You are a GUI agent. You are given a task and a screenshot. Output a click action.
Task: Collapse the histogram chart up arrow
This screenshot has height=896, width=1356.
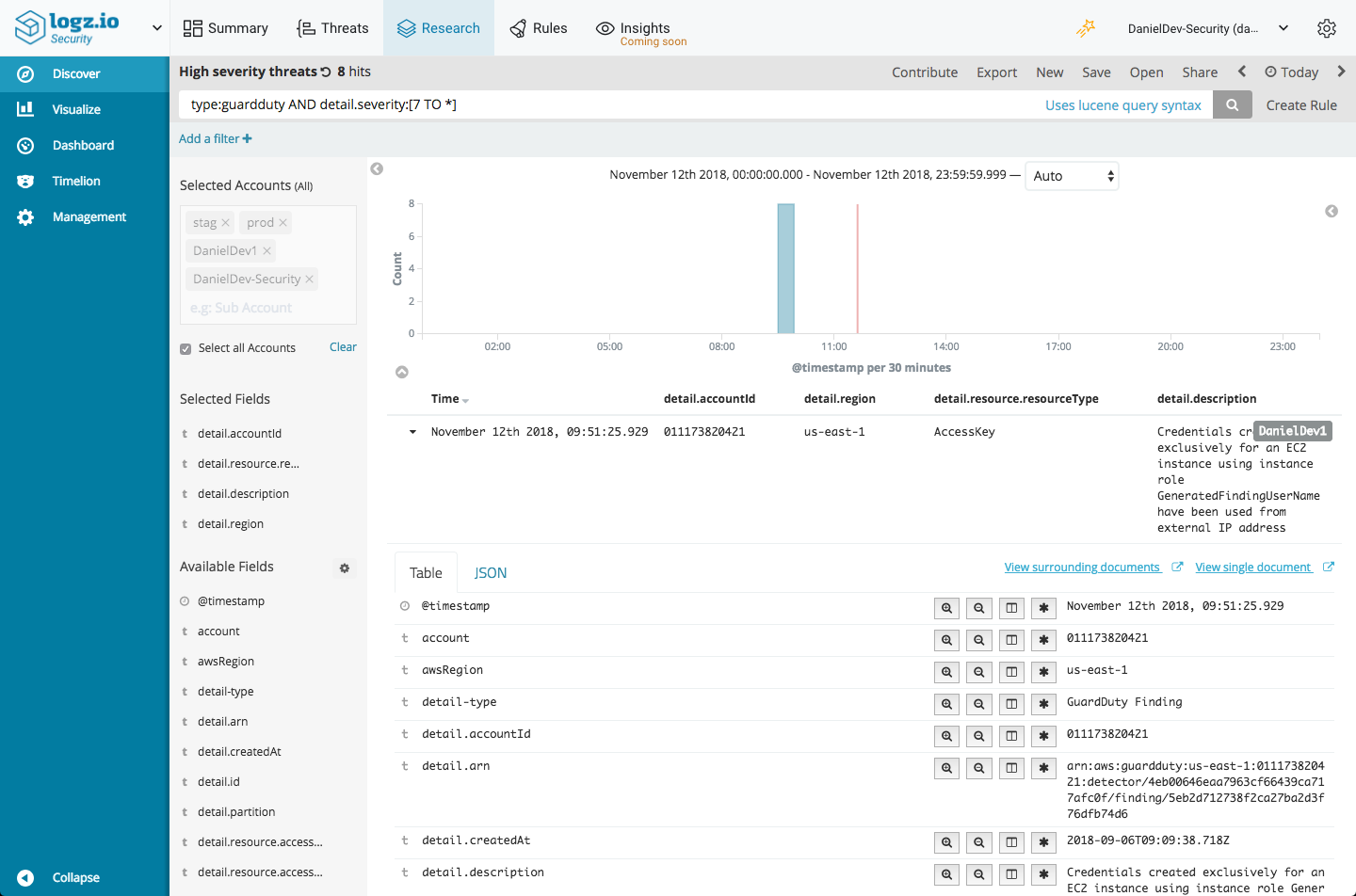(402, 372)
